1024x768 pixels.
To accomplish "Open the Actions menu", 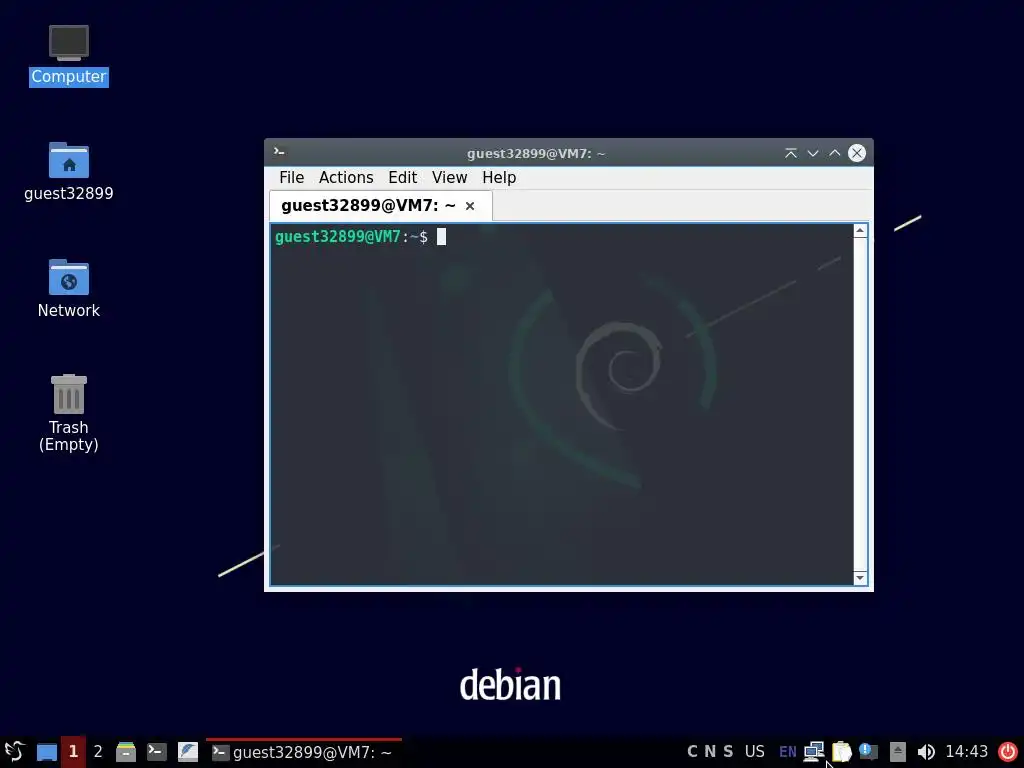I will point(346,178).
